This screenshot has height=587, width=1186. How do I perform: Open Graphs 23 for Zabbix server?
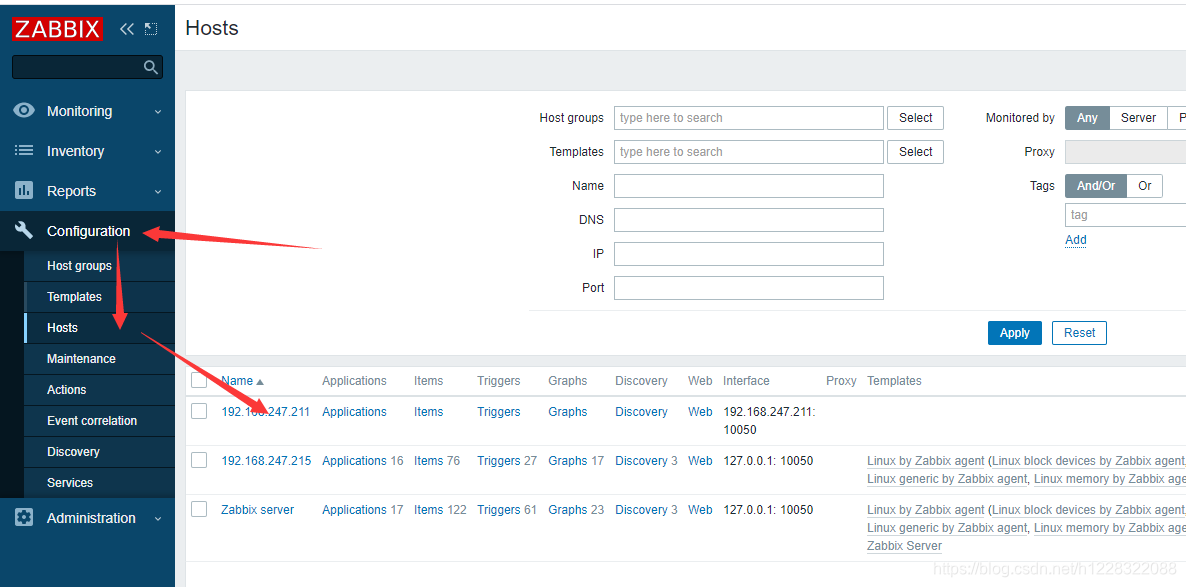[x=567, y=510]
